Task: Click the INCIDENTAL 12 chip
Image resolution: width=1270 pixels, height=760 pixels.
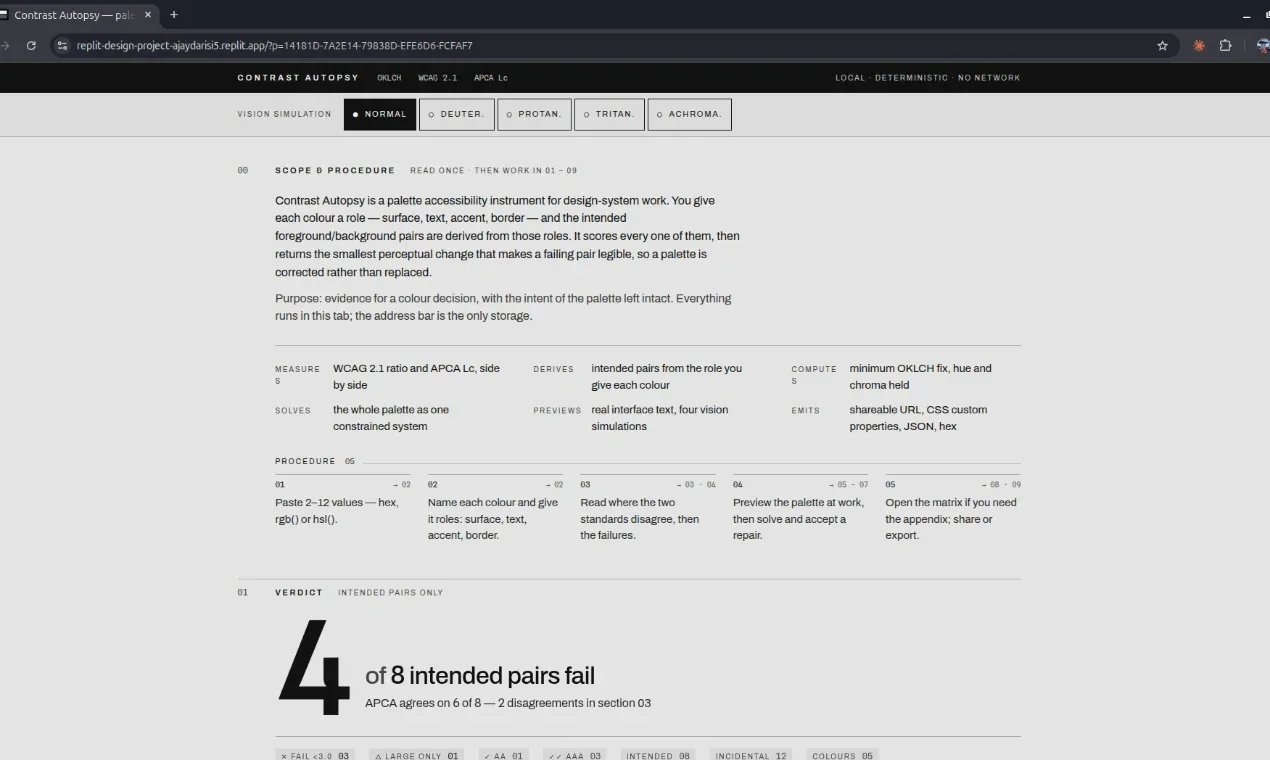Action: (752, 756)
